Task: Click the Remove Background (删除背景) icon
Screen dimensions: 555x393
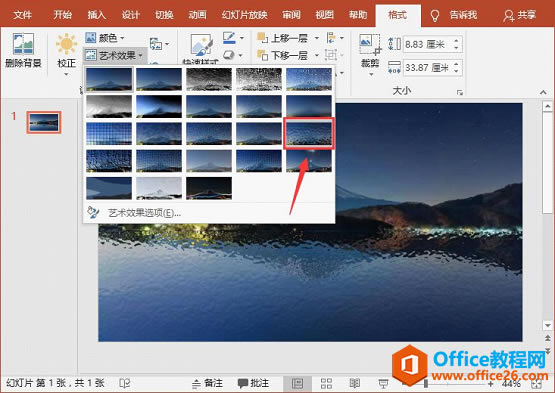Action: pos(23,44)
